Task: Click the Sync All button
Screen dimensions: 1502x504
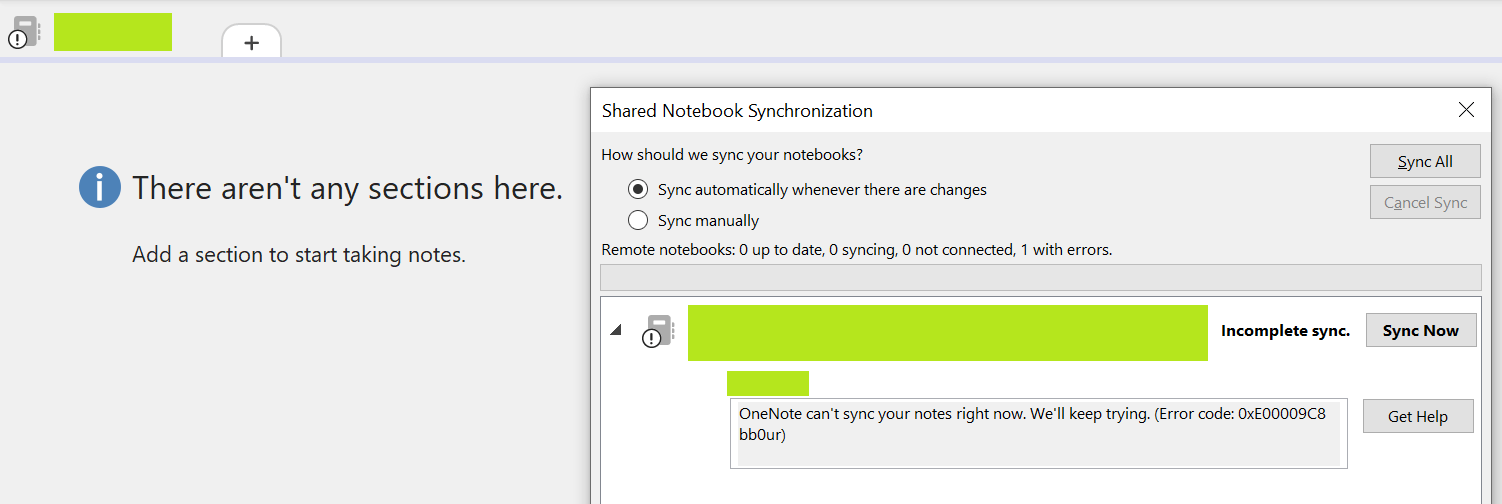Action: 1425,162
